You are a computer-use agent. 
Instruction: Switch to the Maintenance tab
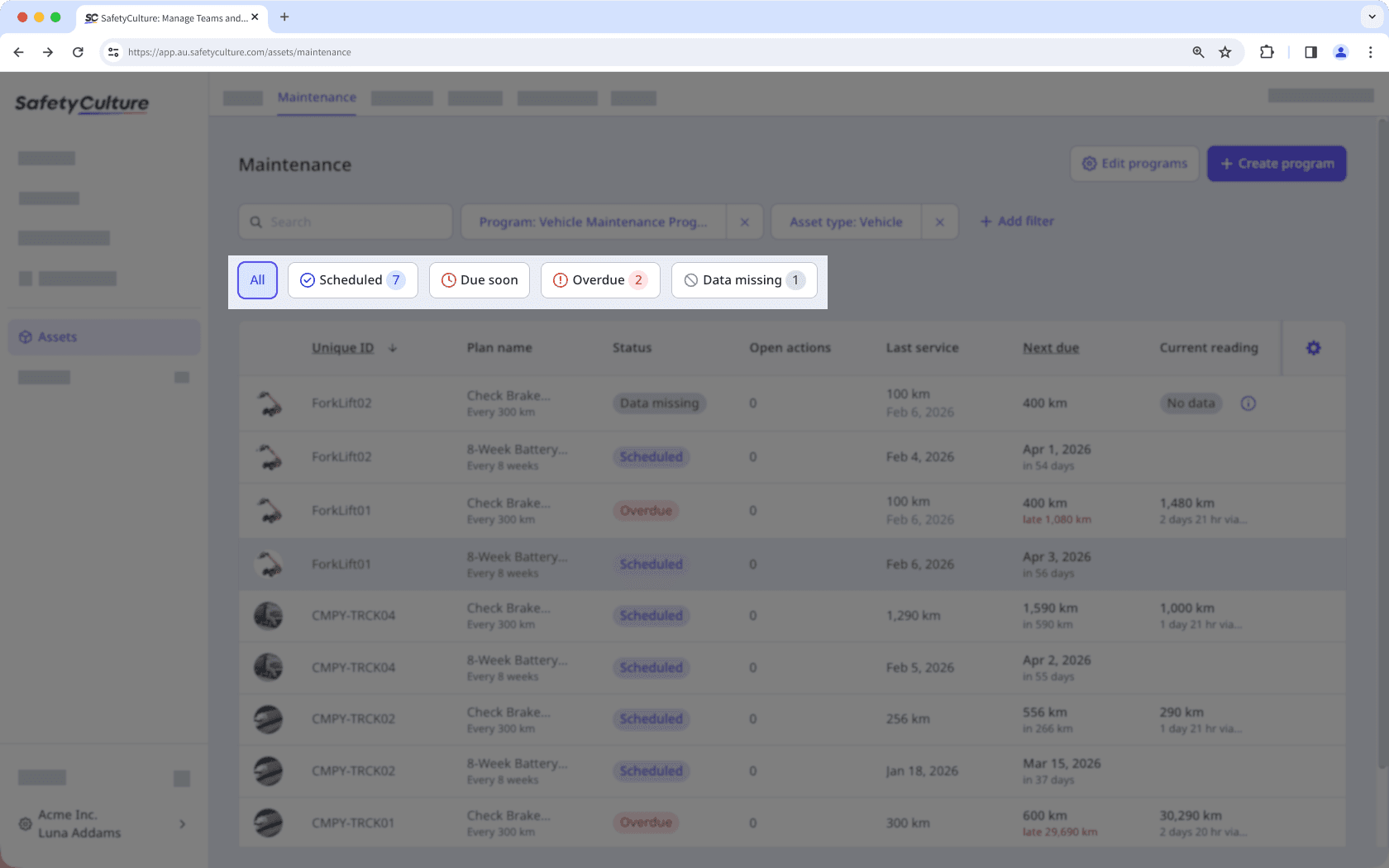(x=317, y=97)
